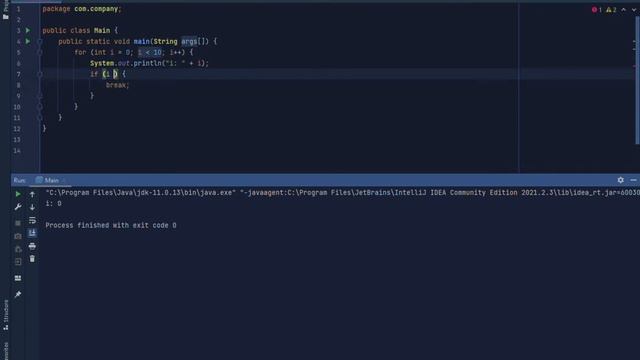
Task: Click 'Process finished with exit code 0'
Action: [x=111, y=225]
